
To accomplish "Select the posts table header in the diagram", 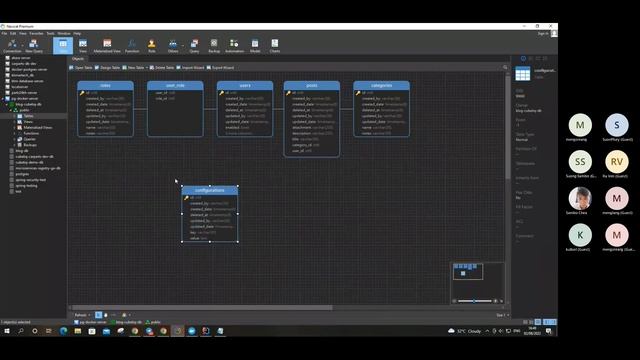I will (312, 85).
